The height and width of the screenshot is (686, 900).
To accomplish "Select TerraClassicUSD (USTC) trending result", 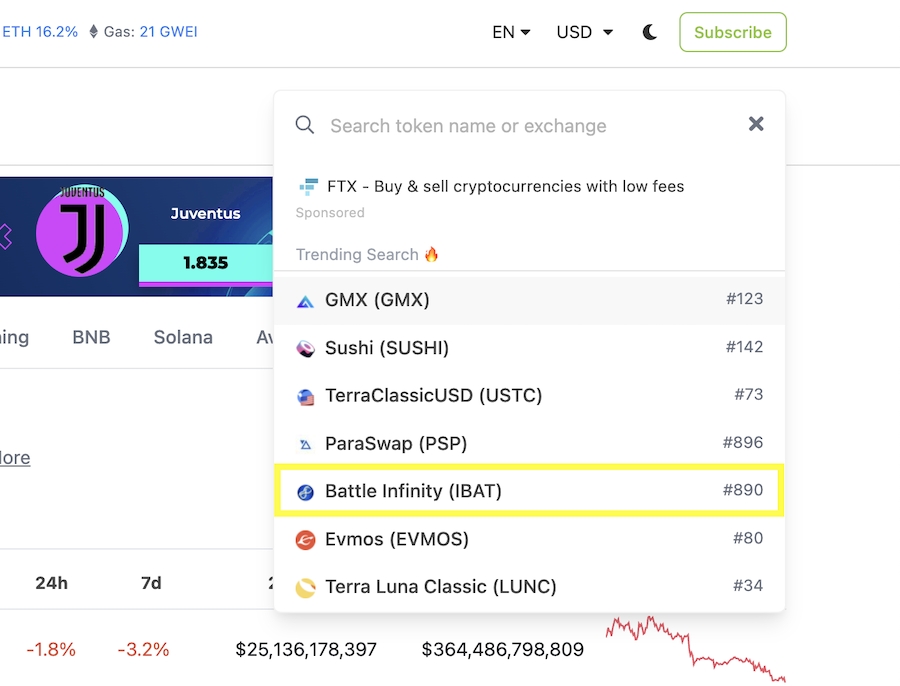I will [x=529, y=396].
